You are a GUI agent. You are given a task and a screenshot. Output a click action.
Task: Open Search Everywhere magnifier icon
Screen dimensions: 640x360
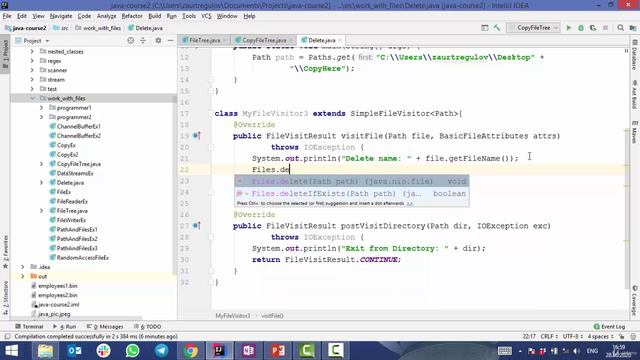(620, 28)
